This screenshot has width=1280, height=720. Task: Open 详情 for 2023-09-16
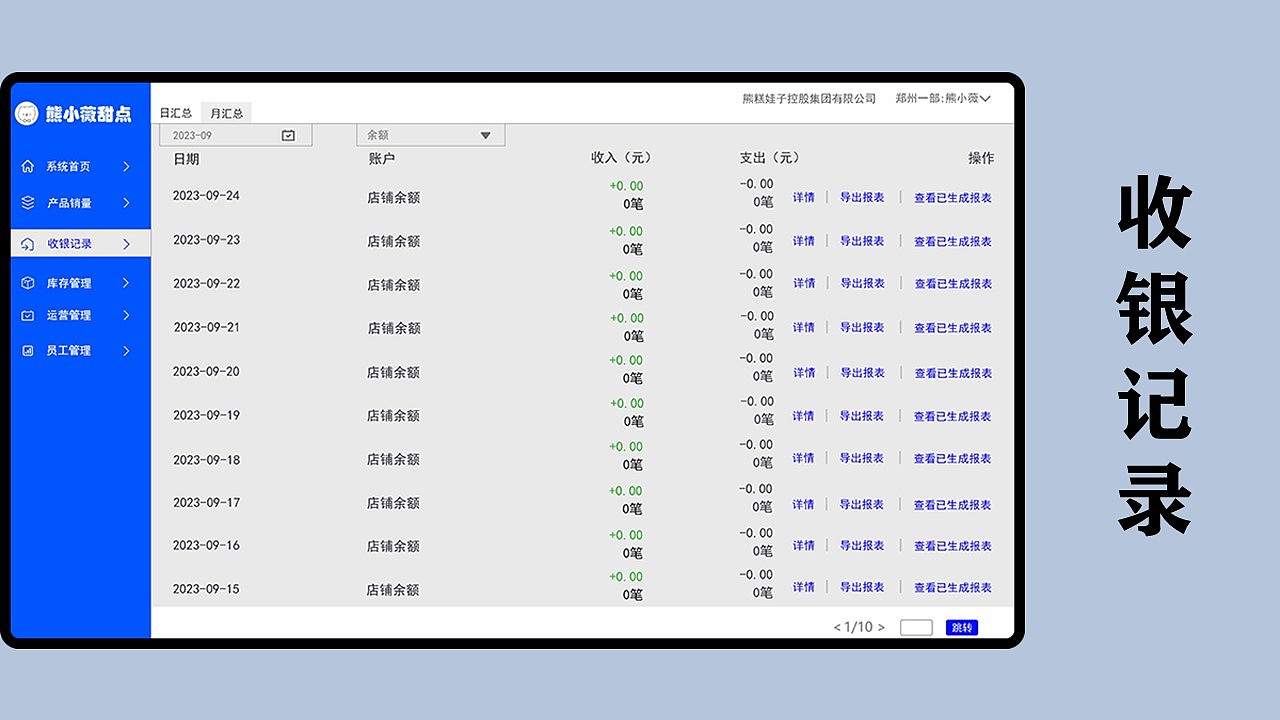click(804, 546)
